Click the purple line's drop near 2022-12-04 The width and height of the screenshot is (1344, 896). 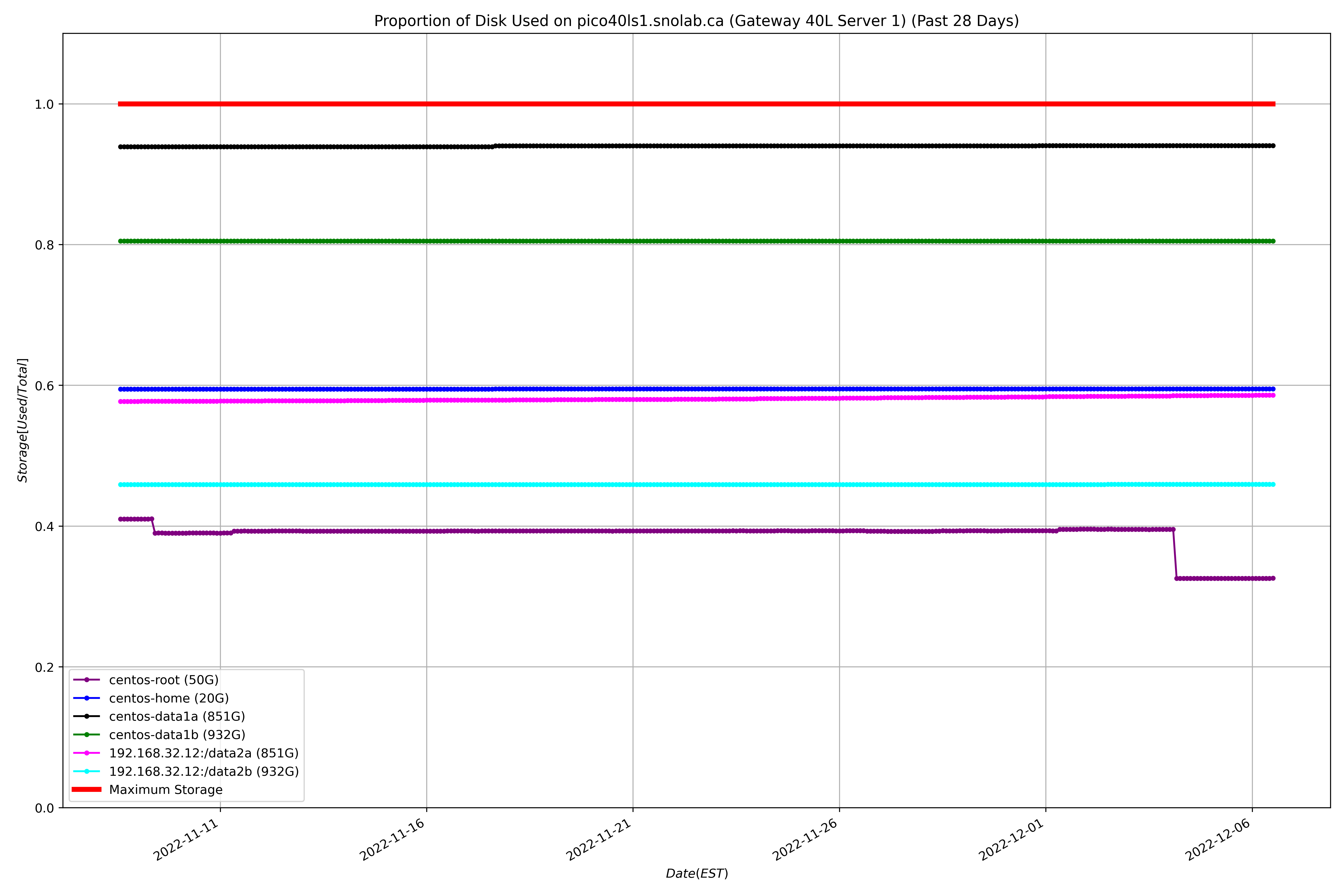tap(1175, 554)
